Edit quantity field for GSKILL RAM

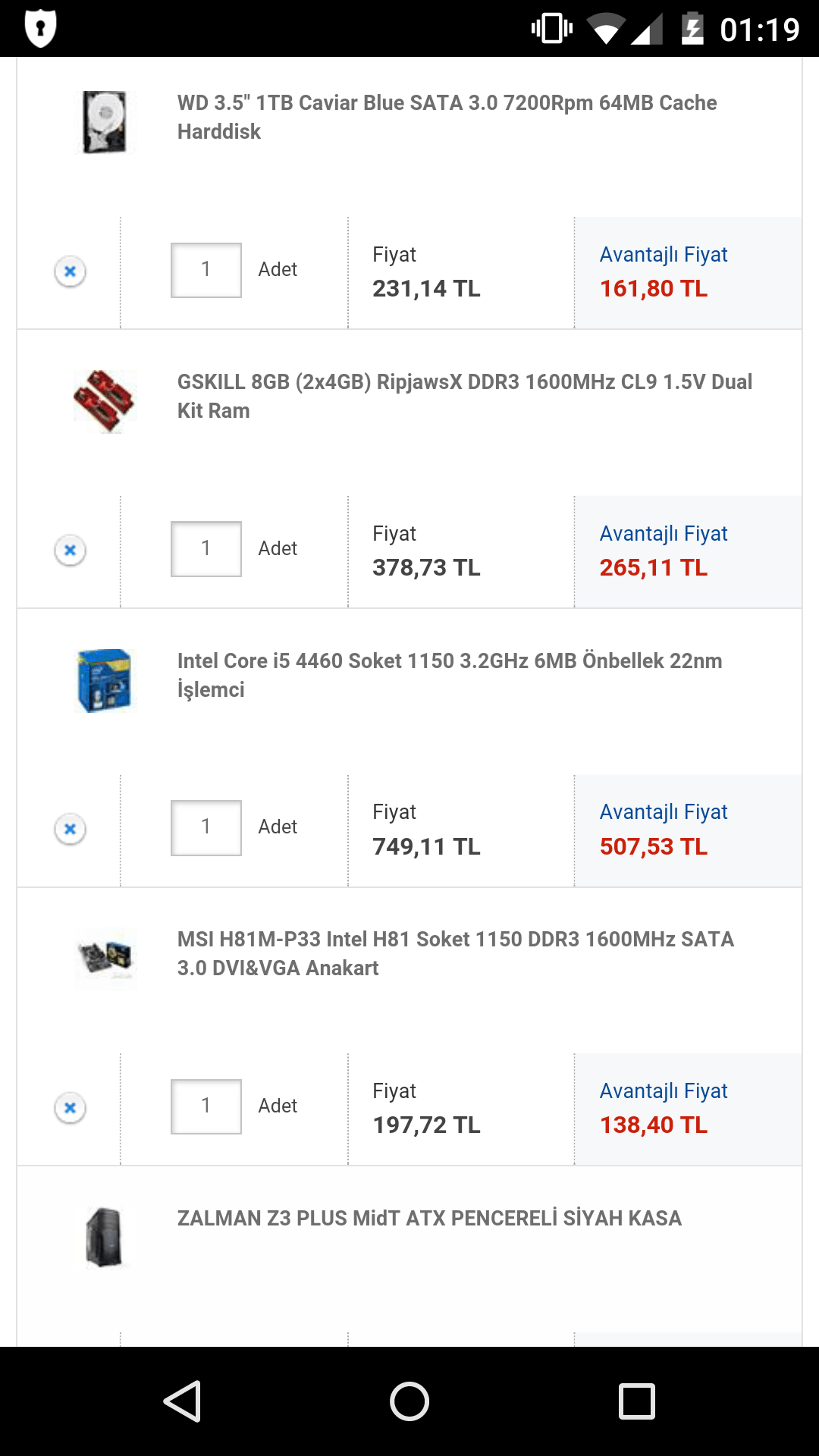pyautogui.click(x=206, y=549)
